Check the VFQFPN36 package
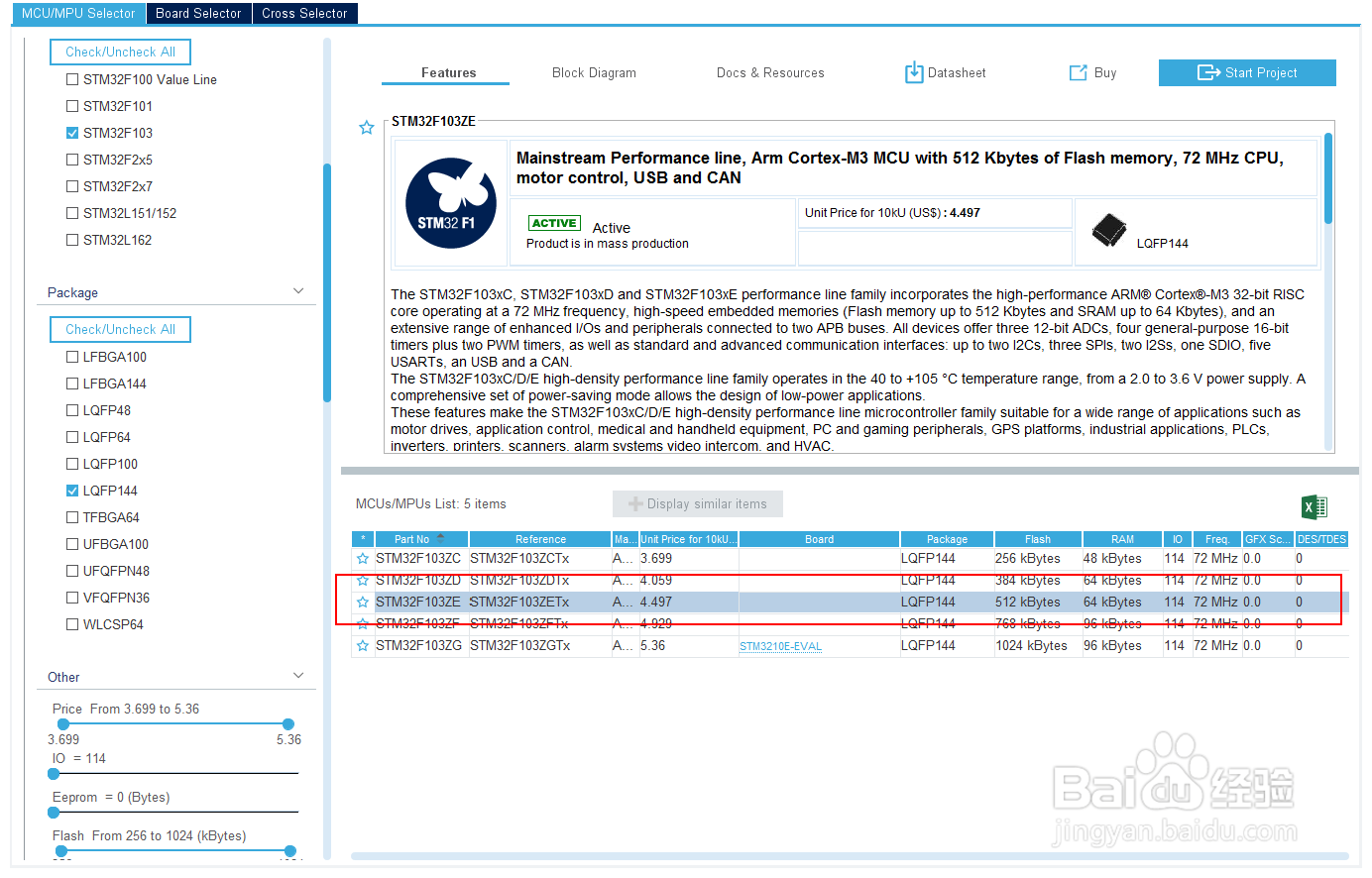 pos(72,598)
